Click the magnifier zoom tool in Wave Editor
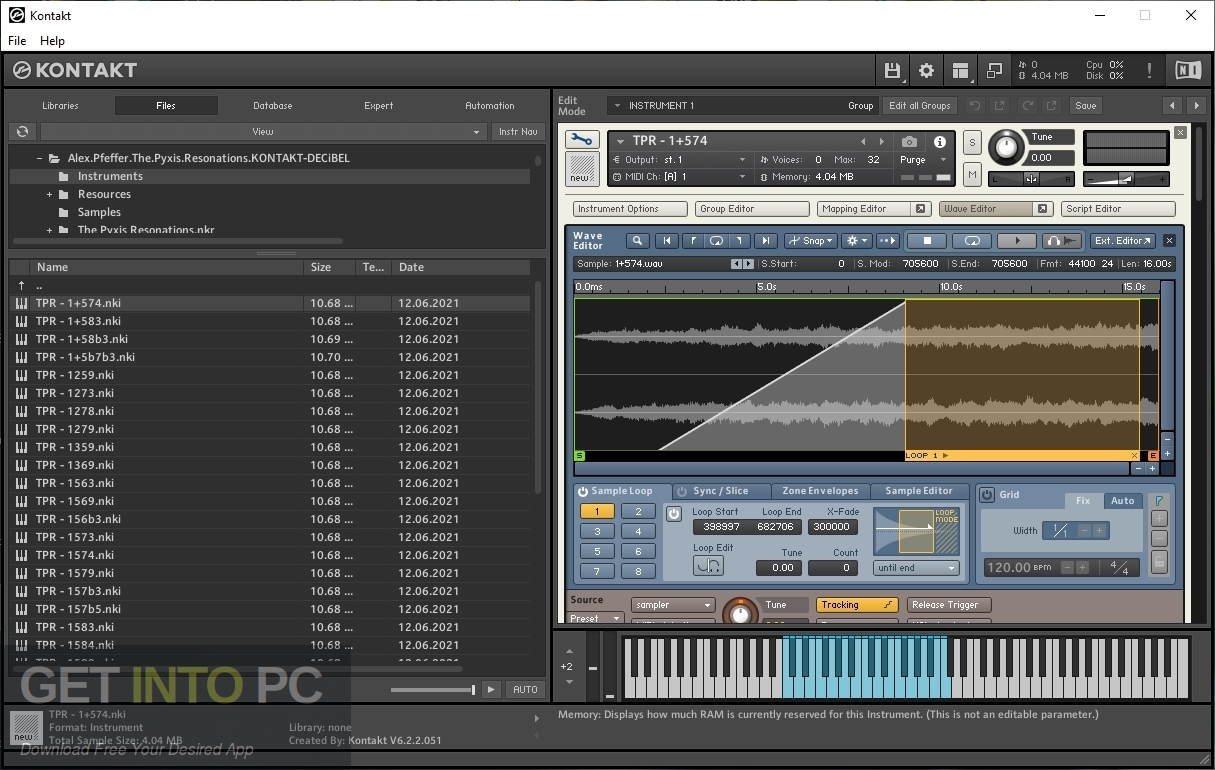 637,240
